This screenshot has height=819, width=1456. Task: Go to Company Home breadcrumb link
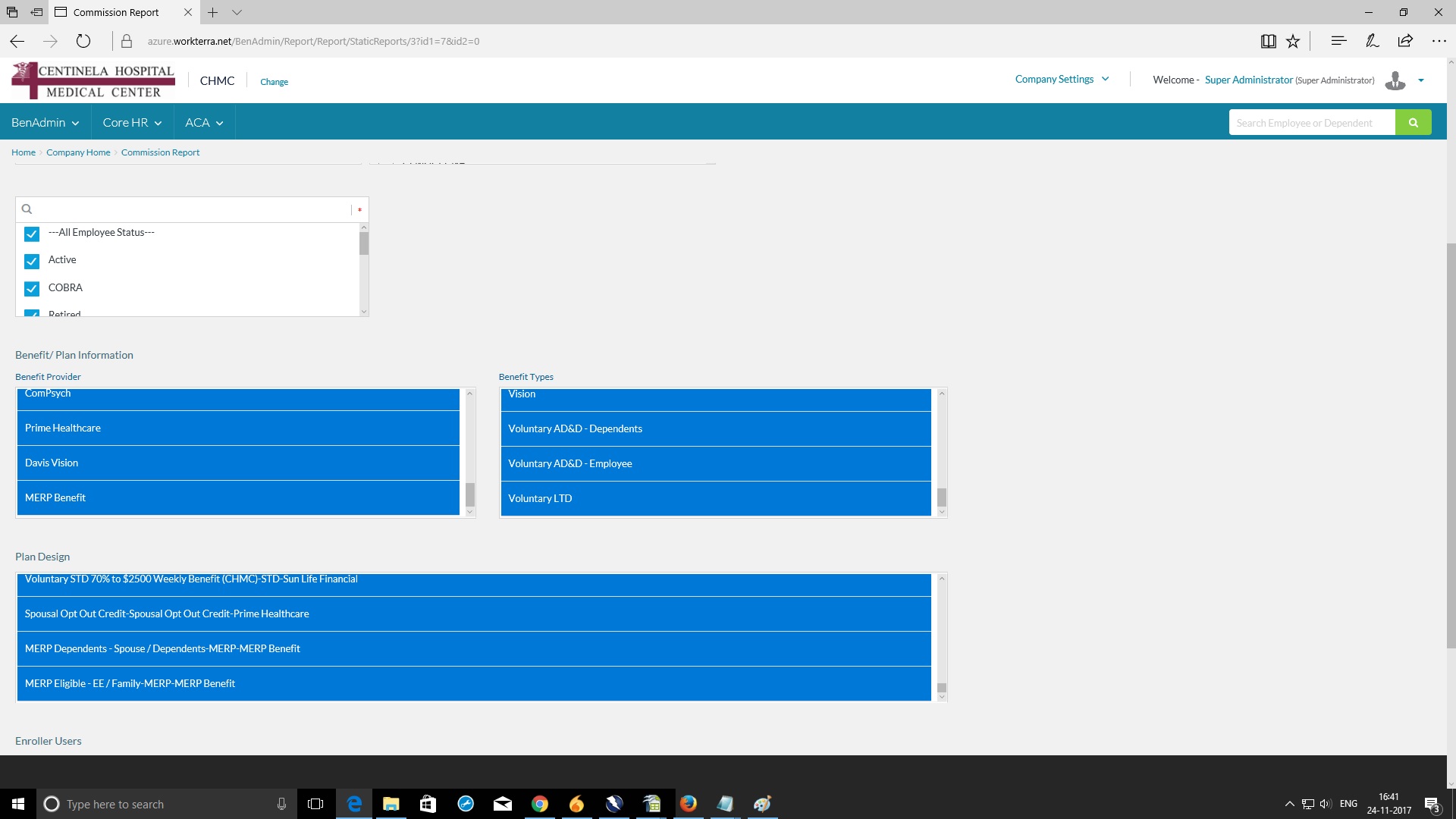tap(78, 152)
